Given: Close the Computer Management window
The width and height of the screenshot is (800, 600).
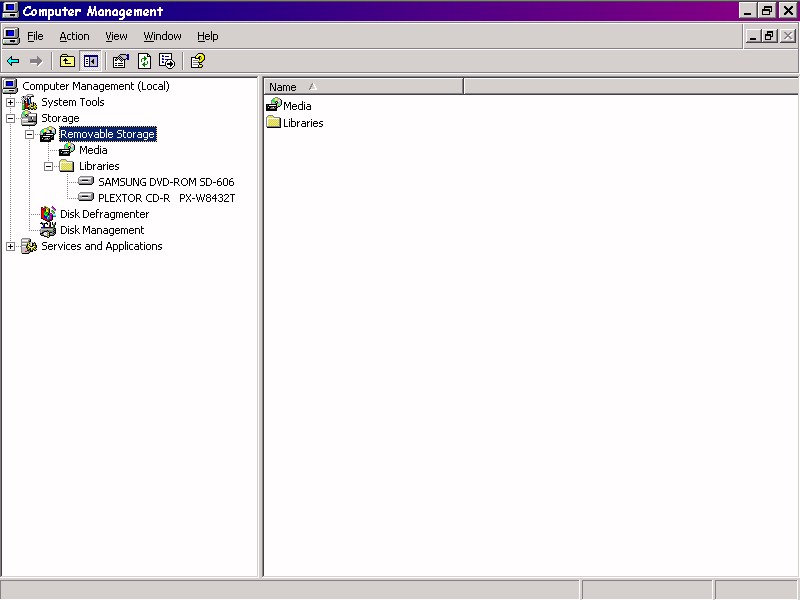Looking at the screenshot, I should [x=788, y=11].
